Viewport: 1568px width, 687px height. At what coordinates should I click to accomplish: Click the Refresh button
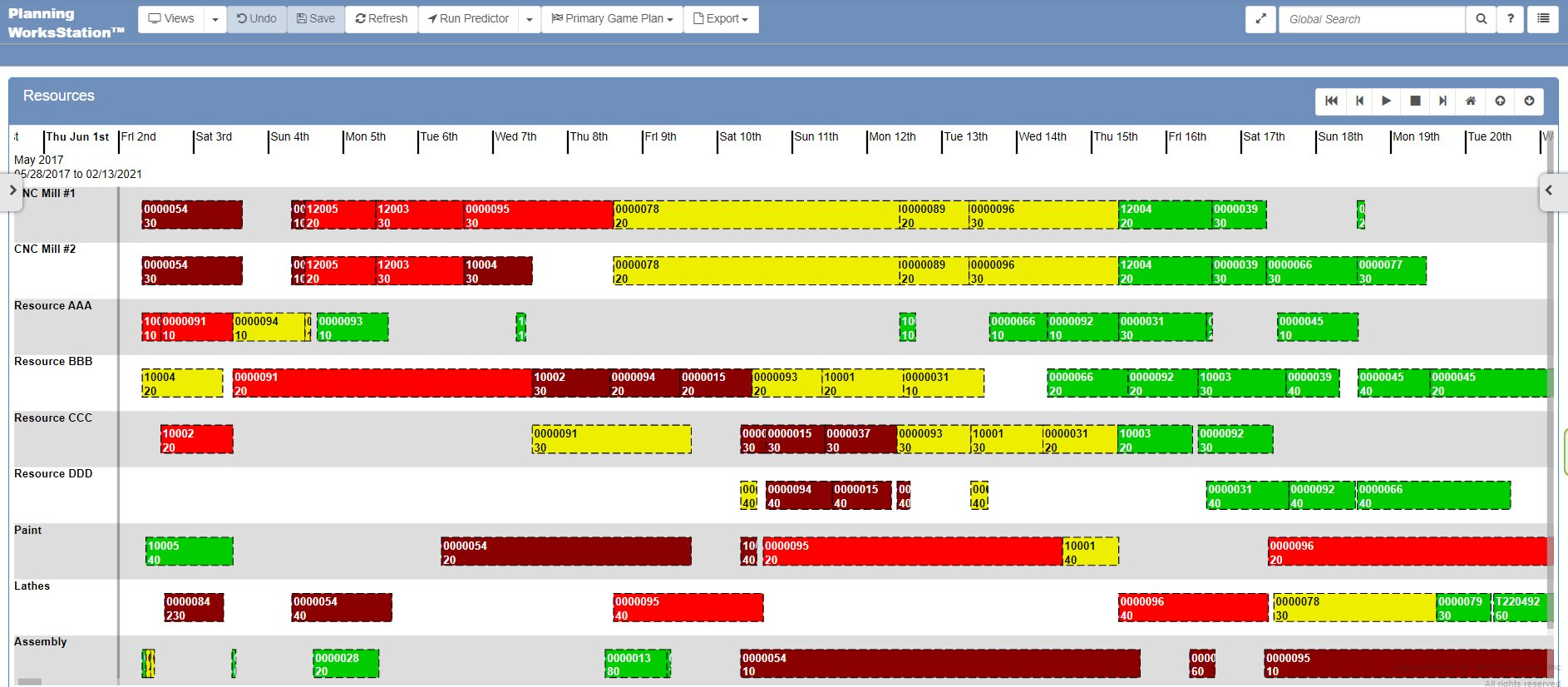(x=382, y=19)
